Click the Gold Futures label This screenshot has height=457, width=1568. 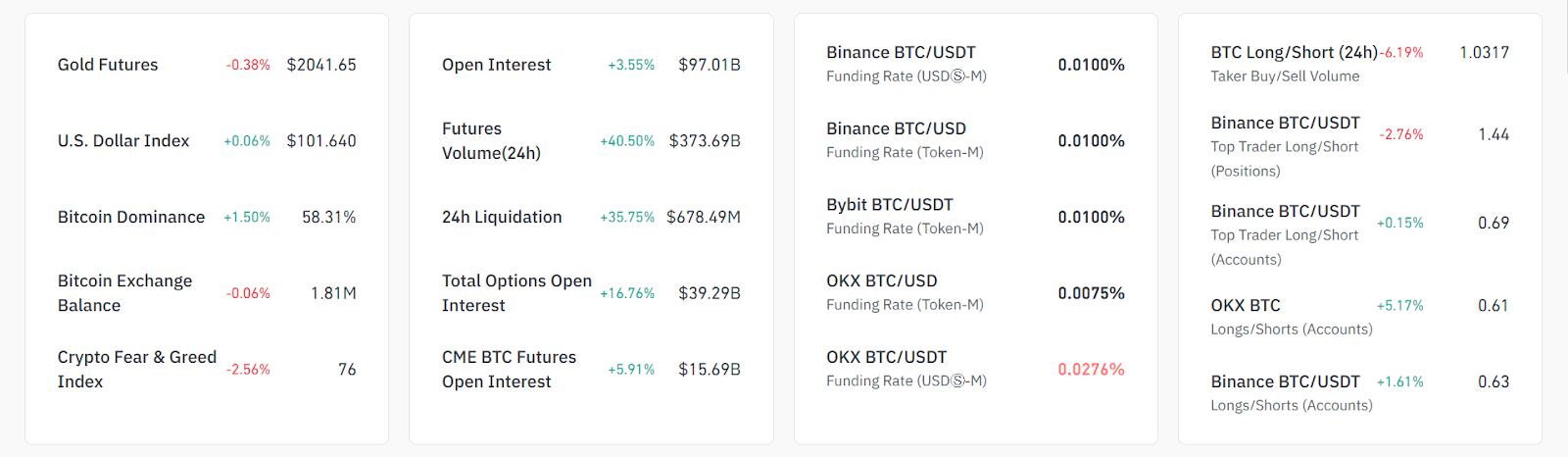tap(108, 65)
